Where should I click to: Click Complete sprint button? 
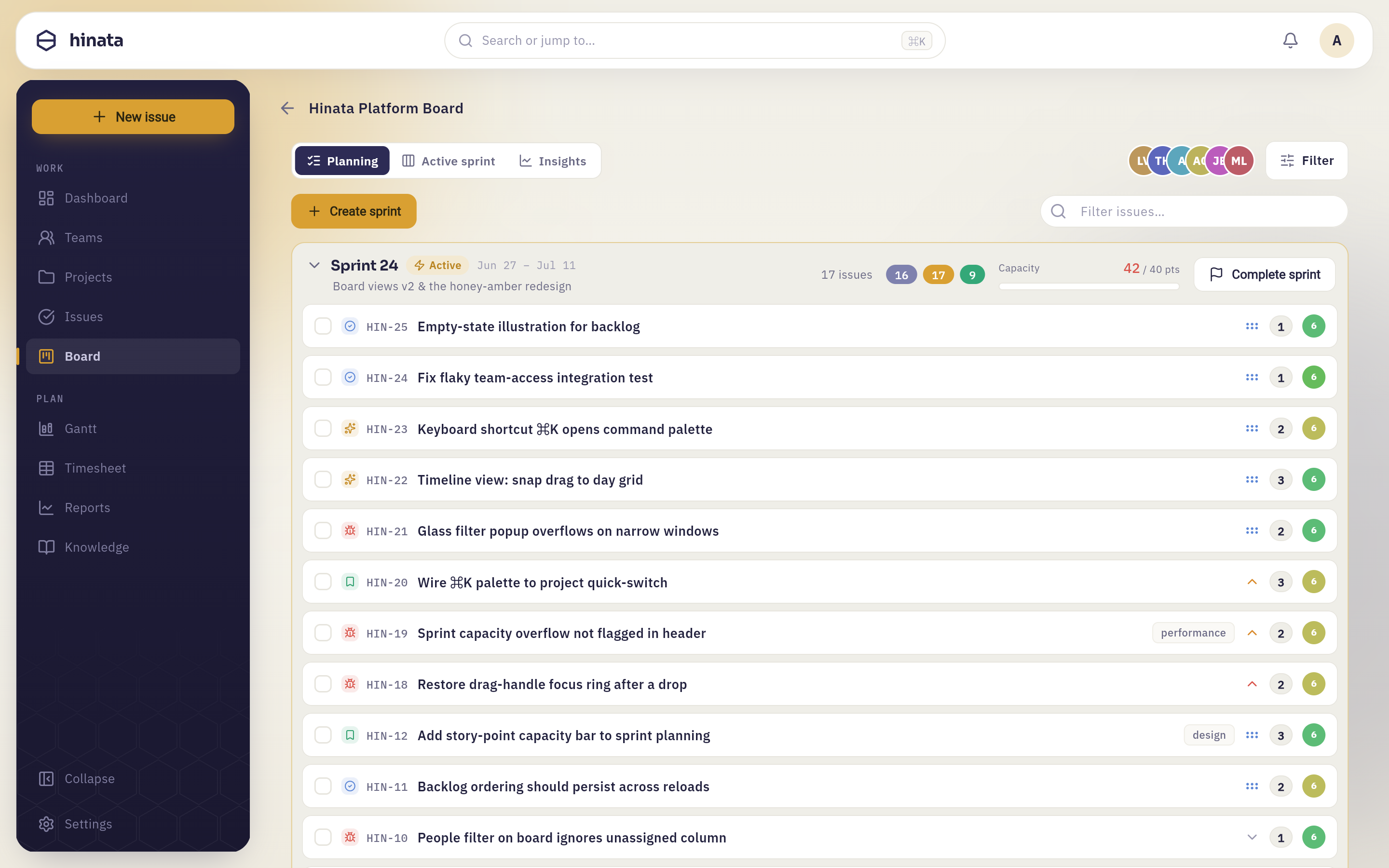click(1265, 274)
